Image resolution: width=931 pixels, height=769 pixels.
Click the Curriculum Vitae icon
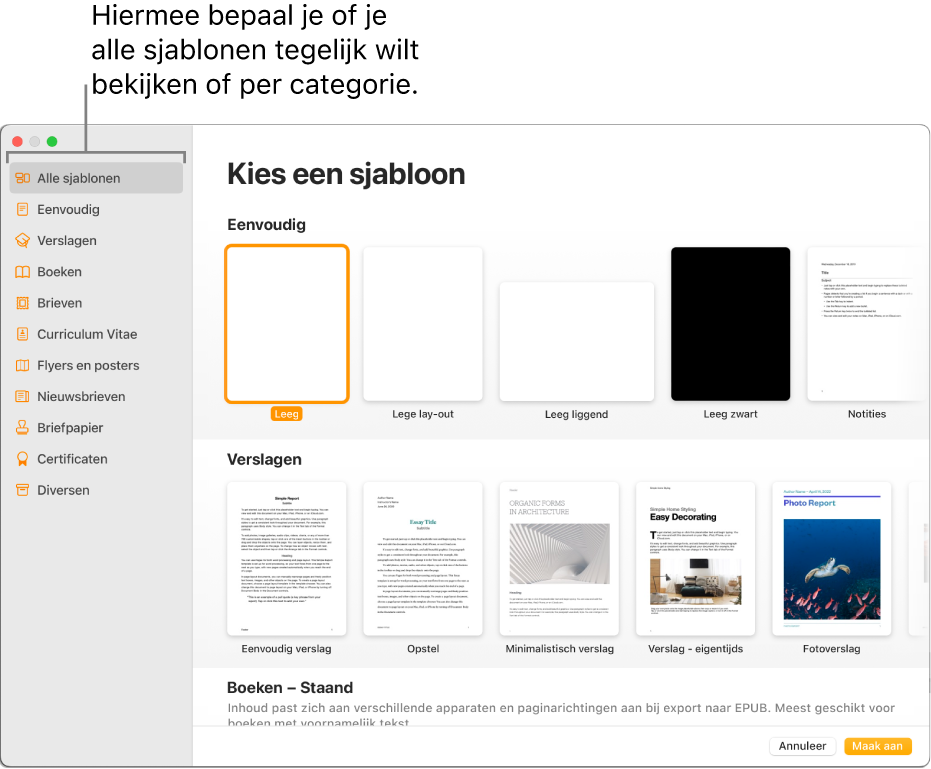coord(23,334)
